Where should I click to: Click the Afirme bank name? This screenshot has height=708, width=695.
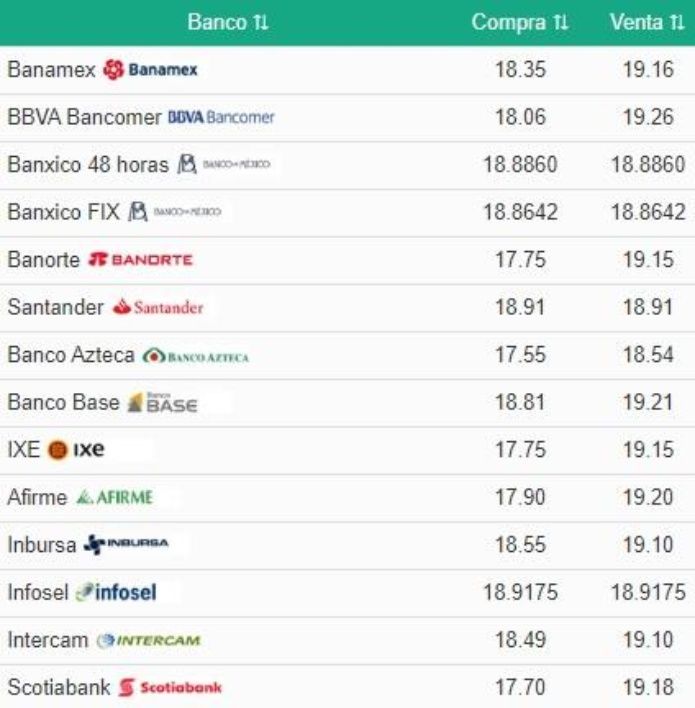[37, 497]
